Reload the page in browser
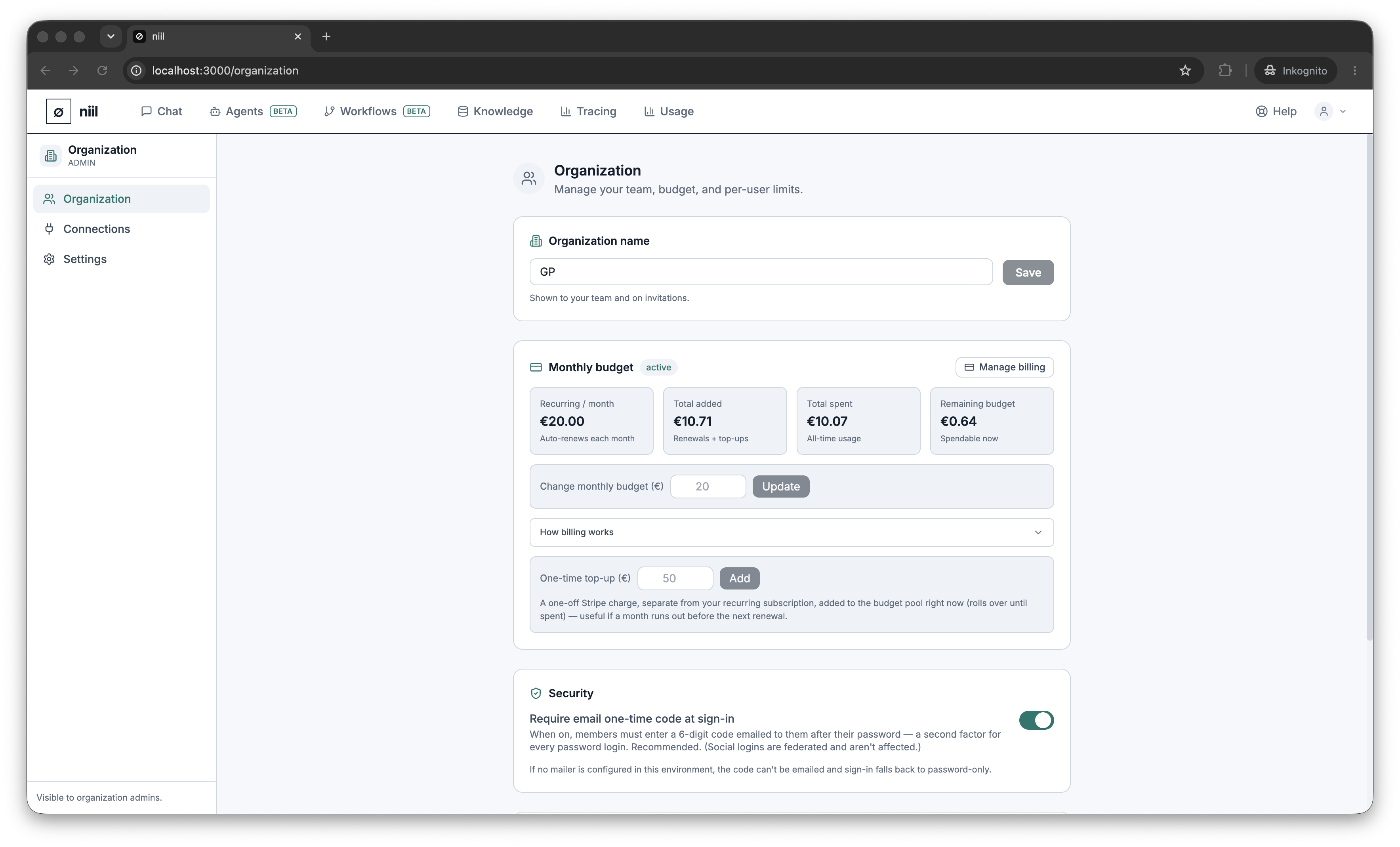Viewport: 1400px width, 847px height. [102, 71]
